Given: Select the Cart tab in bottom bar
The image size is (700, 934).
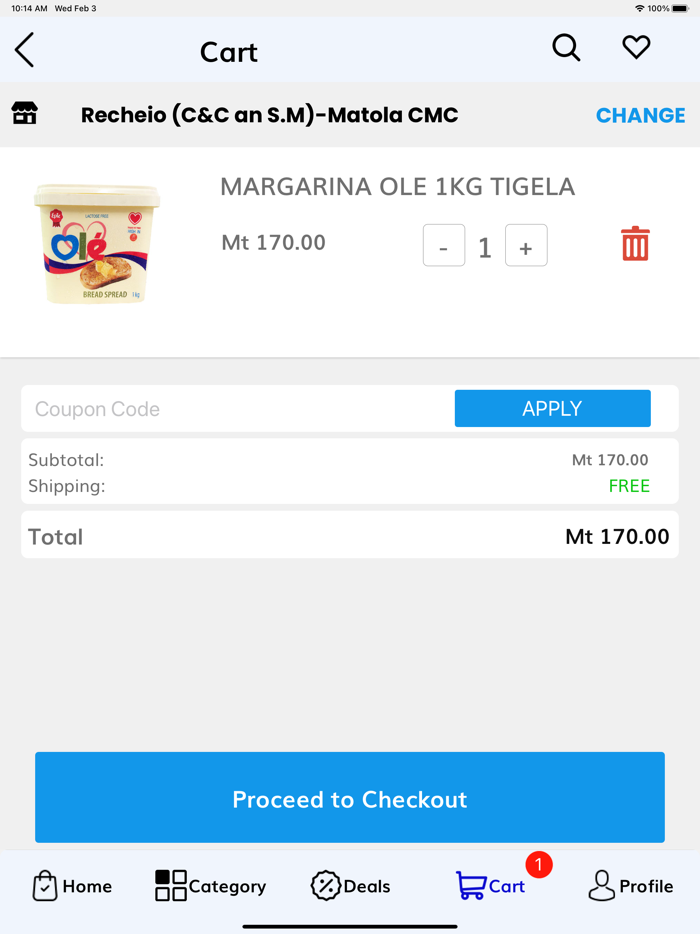Looking at the screenshot, I should (490, 886).
